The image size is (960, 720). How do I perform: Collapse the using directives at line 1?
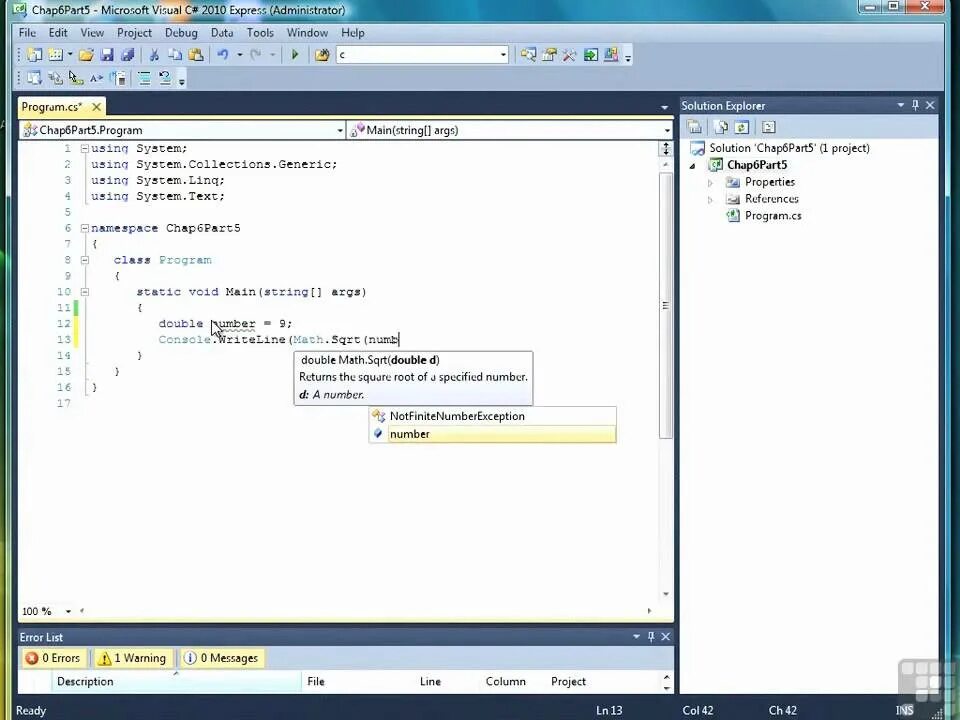84,148
